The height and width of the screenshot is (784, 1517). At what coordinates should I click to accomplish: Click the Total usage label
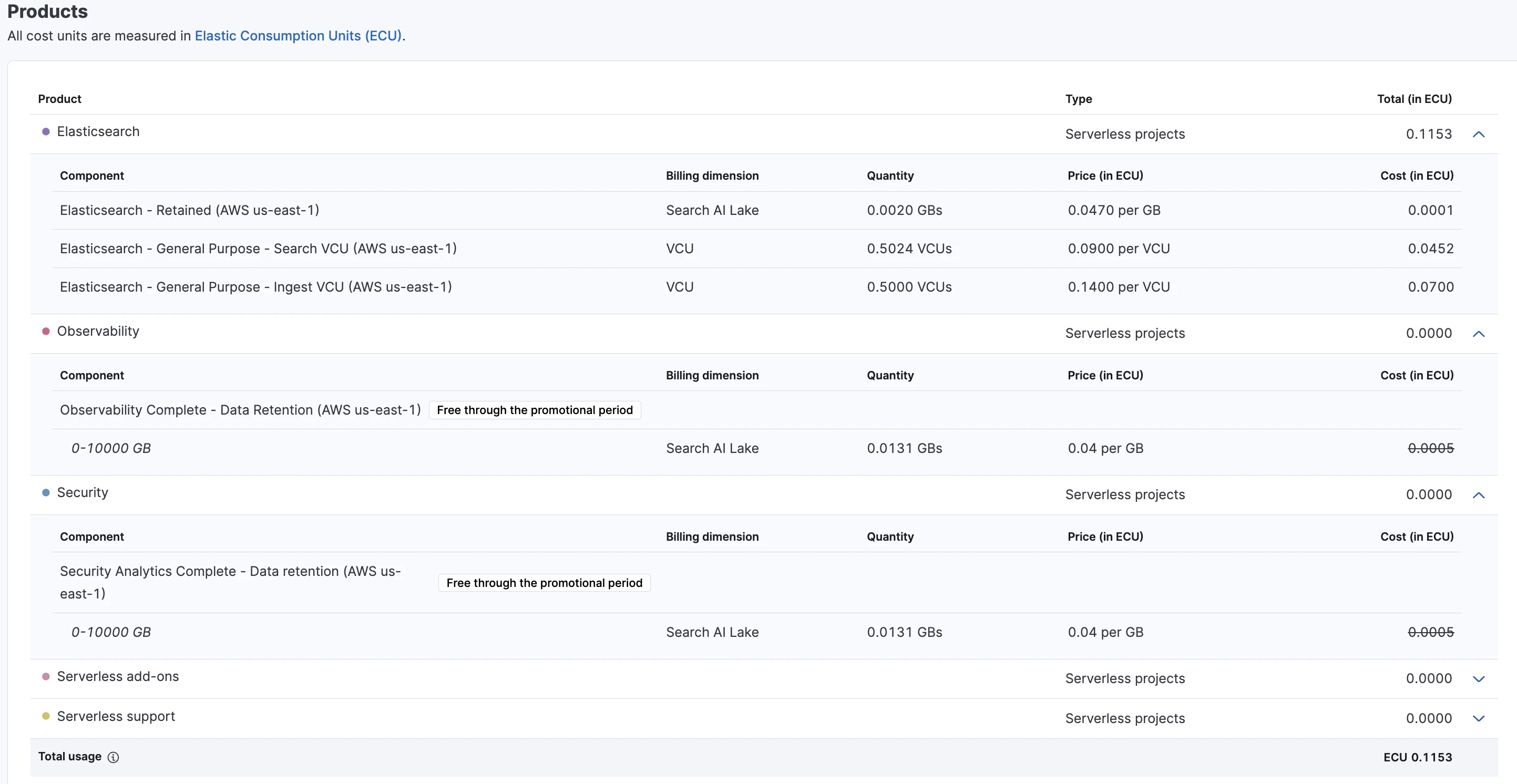(x=69, y=756)
